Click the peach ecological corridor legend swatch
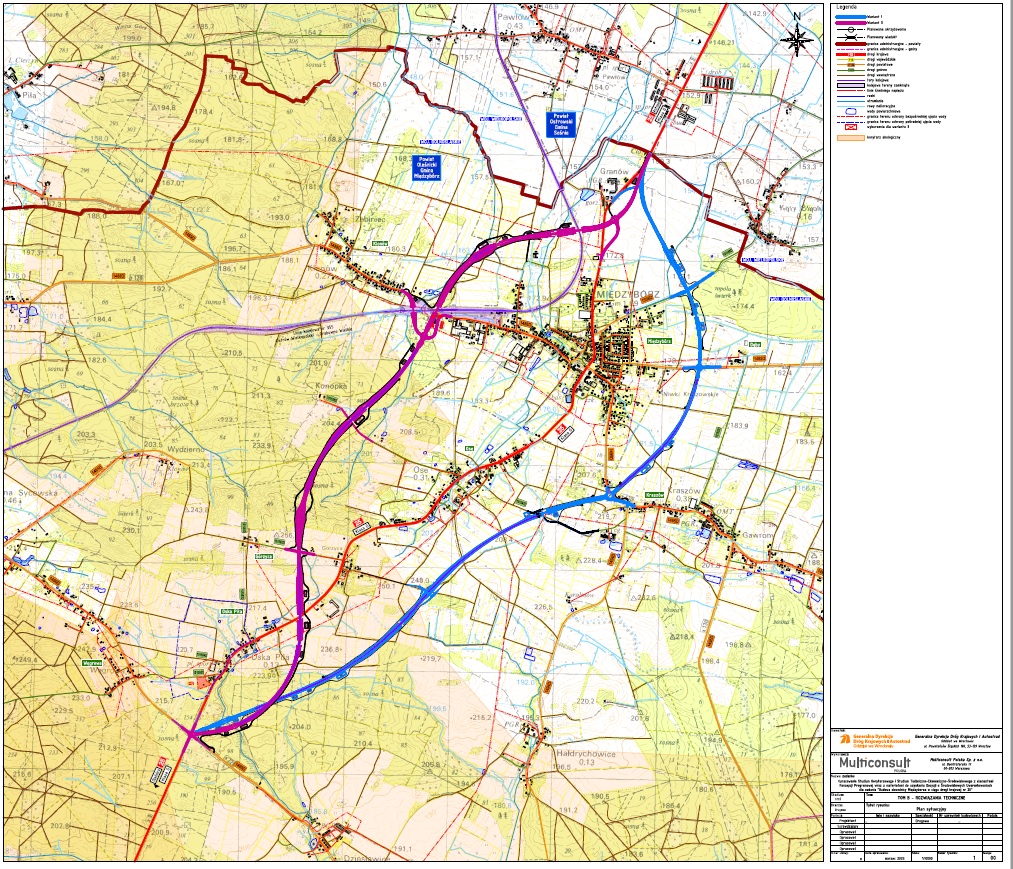This screenshot has height=869, width=1013. [x=850, y=139]
